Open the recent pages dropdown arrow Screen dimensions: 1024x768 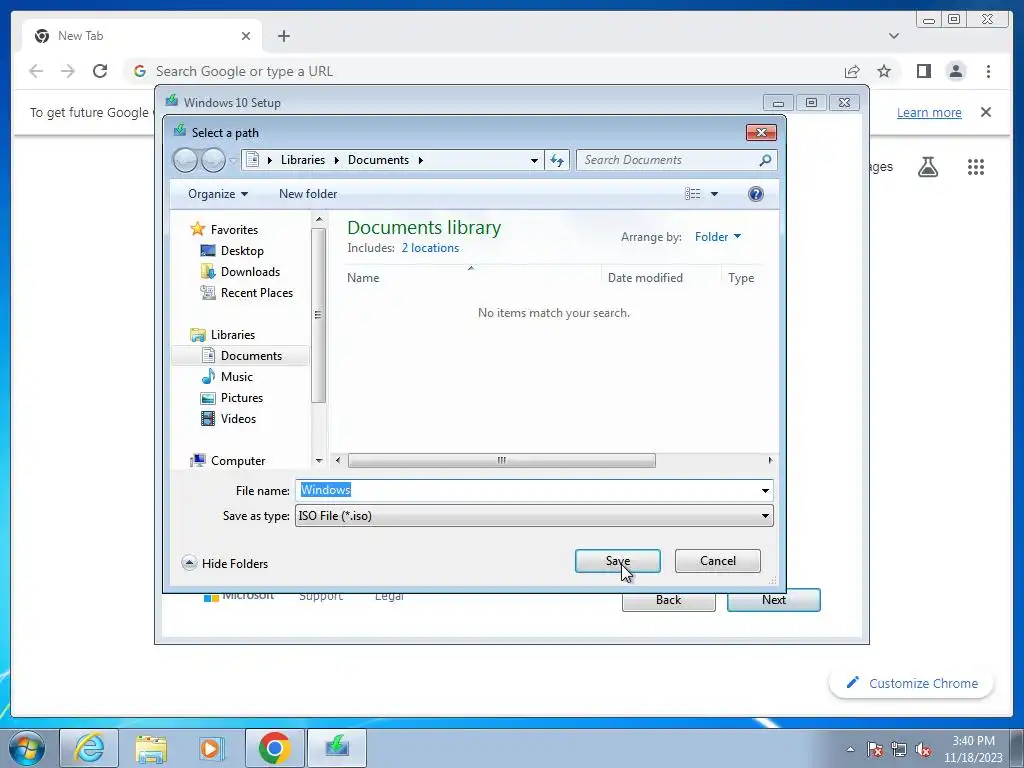tap(232, 161)
